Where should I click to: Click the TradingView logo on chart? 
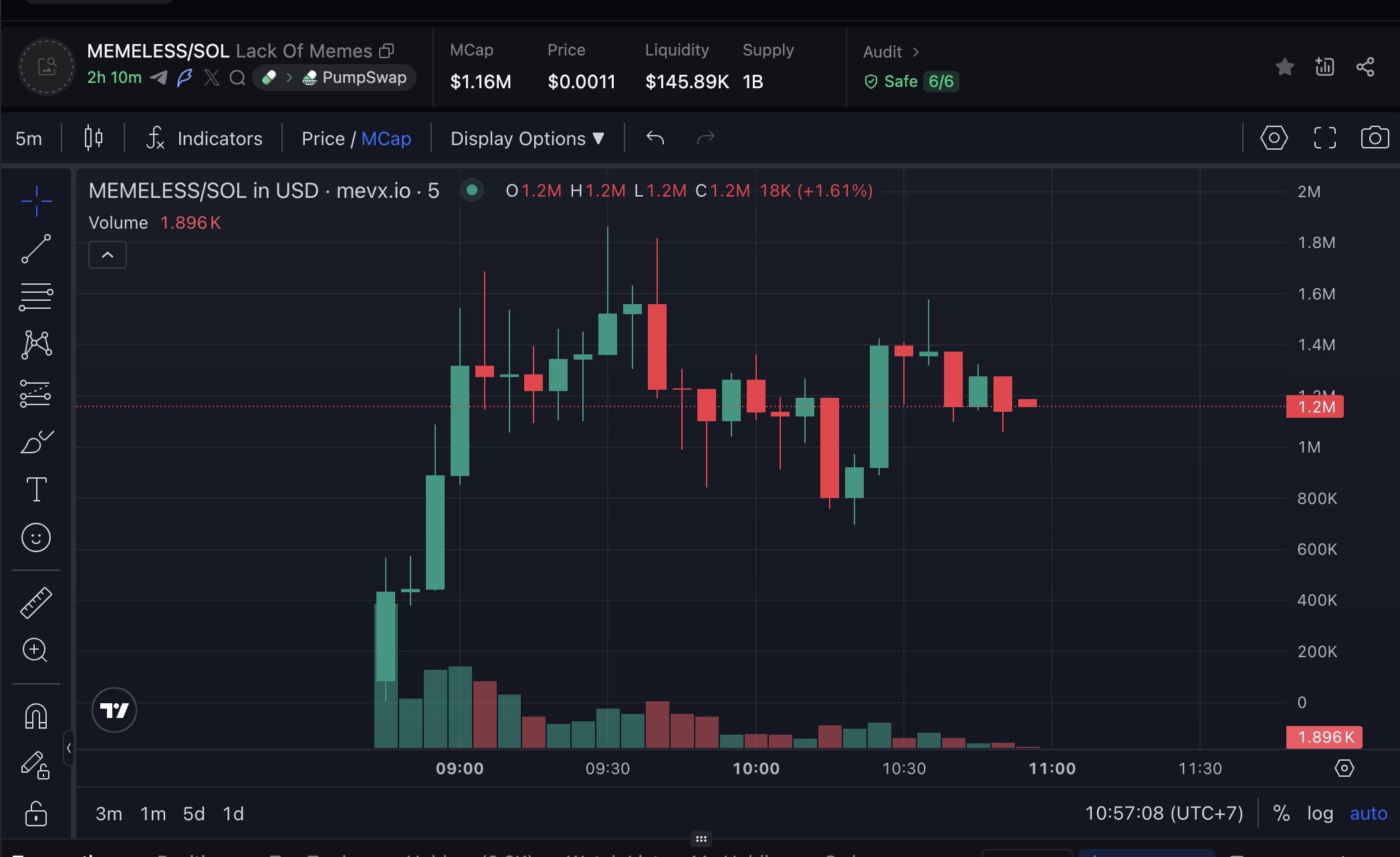coord(114,710)
